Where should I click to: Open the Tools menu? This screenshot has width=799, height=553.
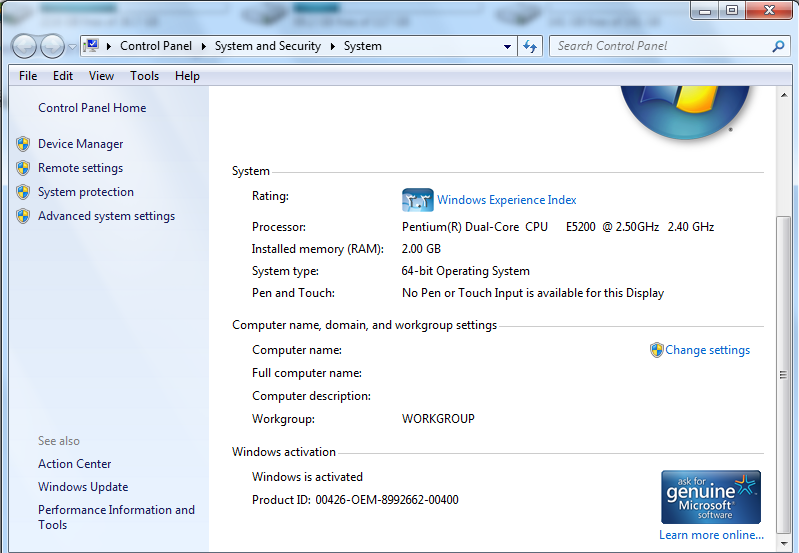[144, 76]
